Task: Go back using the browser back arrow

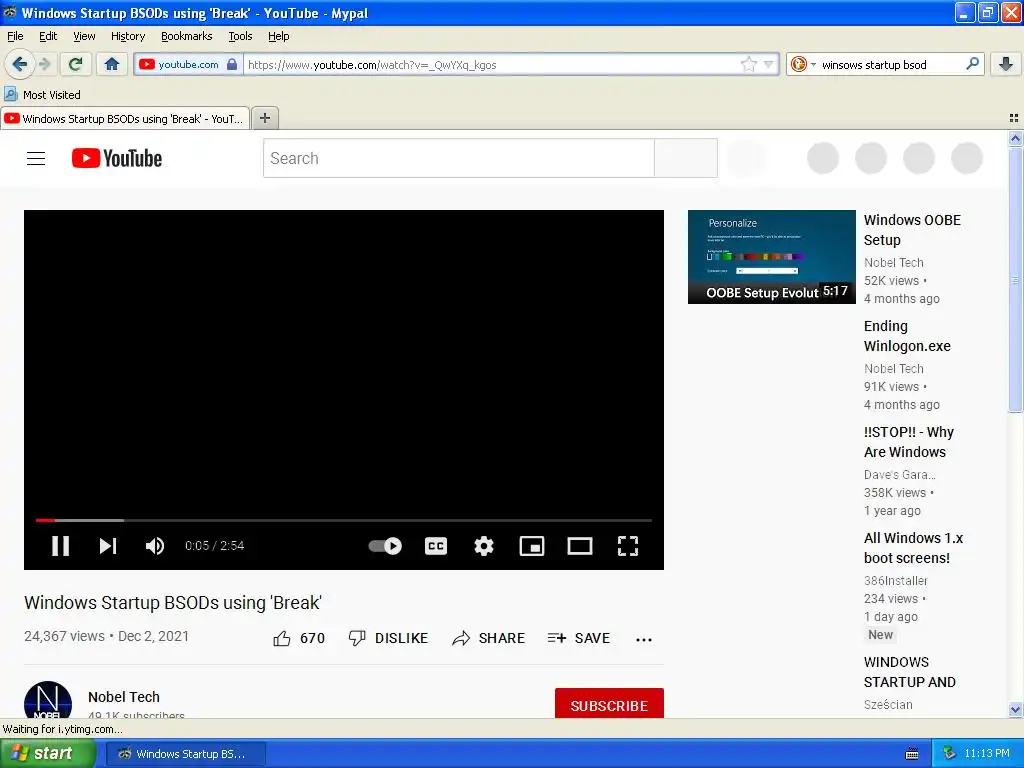Action: 19,64
